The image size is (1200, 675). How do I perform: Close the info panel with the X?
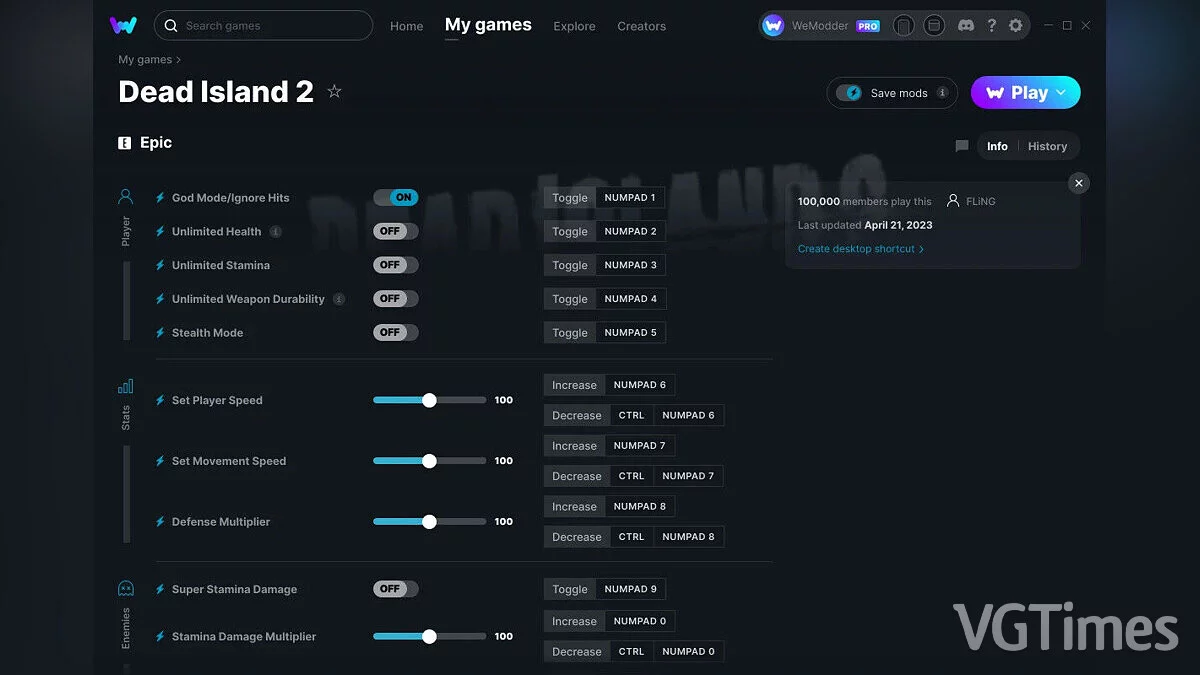click(x=1078, y=183)
